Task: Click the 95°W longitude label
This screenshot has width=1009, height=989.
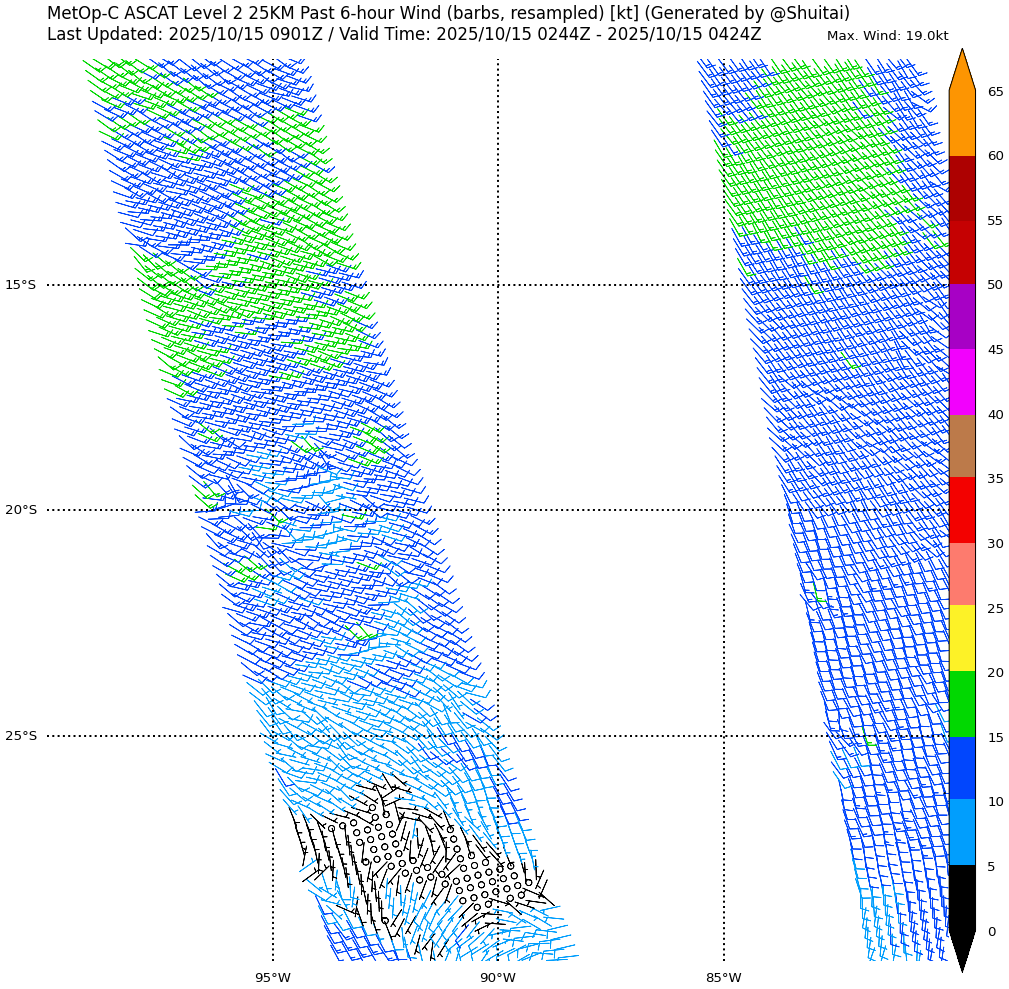Action: [272, 978]
